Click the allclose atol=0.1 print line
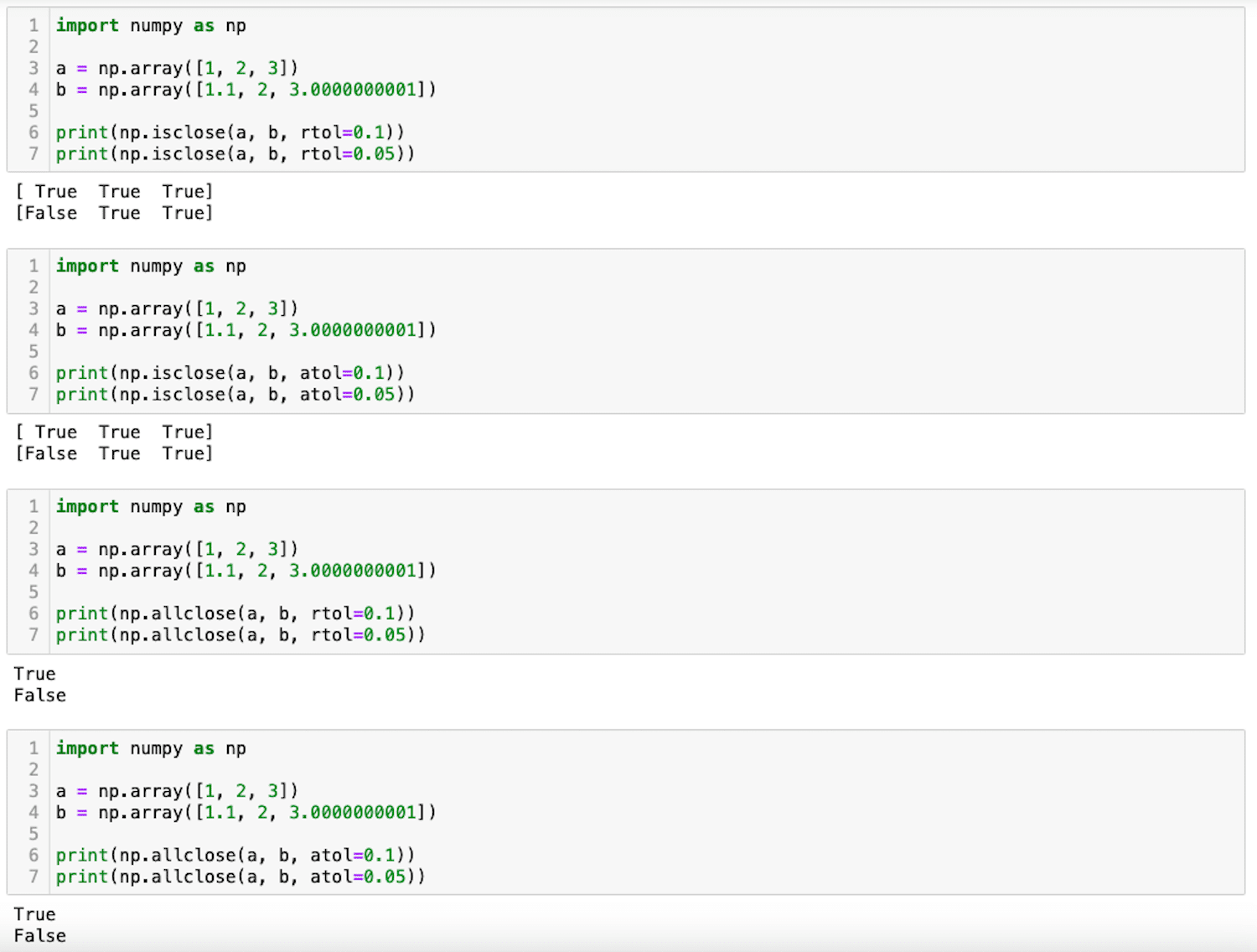1257x952 pixels. pyautogui.click(x=235, y=856)
